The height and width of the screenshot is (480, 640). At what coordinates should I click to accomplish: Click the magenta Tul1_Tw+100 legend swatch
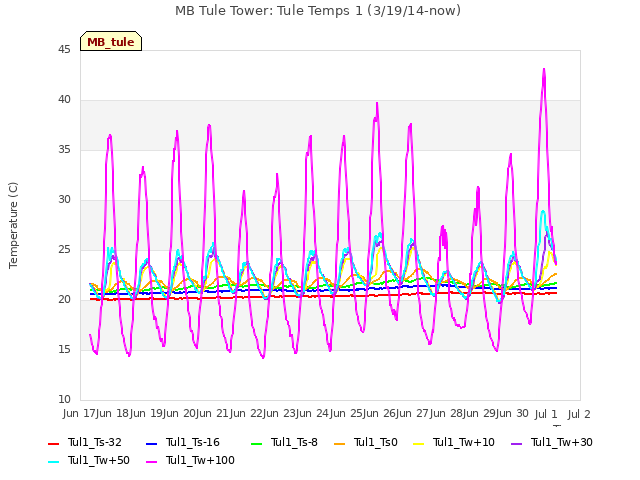tap(151, 461)
